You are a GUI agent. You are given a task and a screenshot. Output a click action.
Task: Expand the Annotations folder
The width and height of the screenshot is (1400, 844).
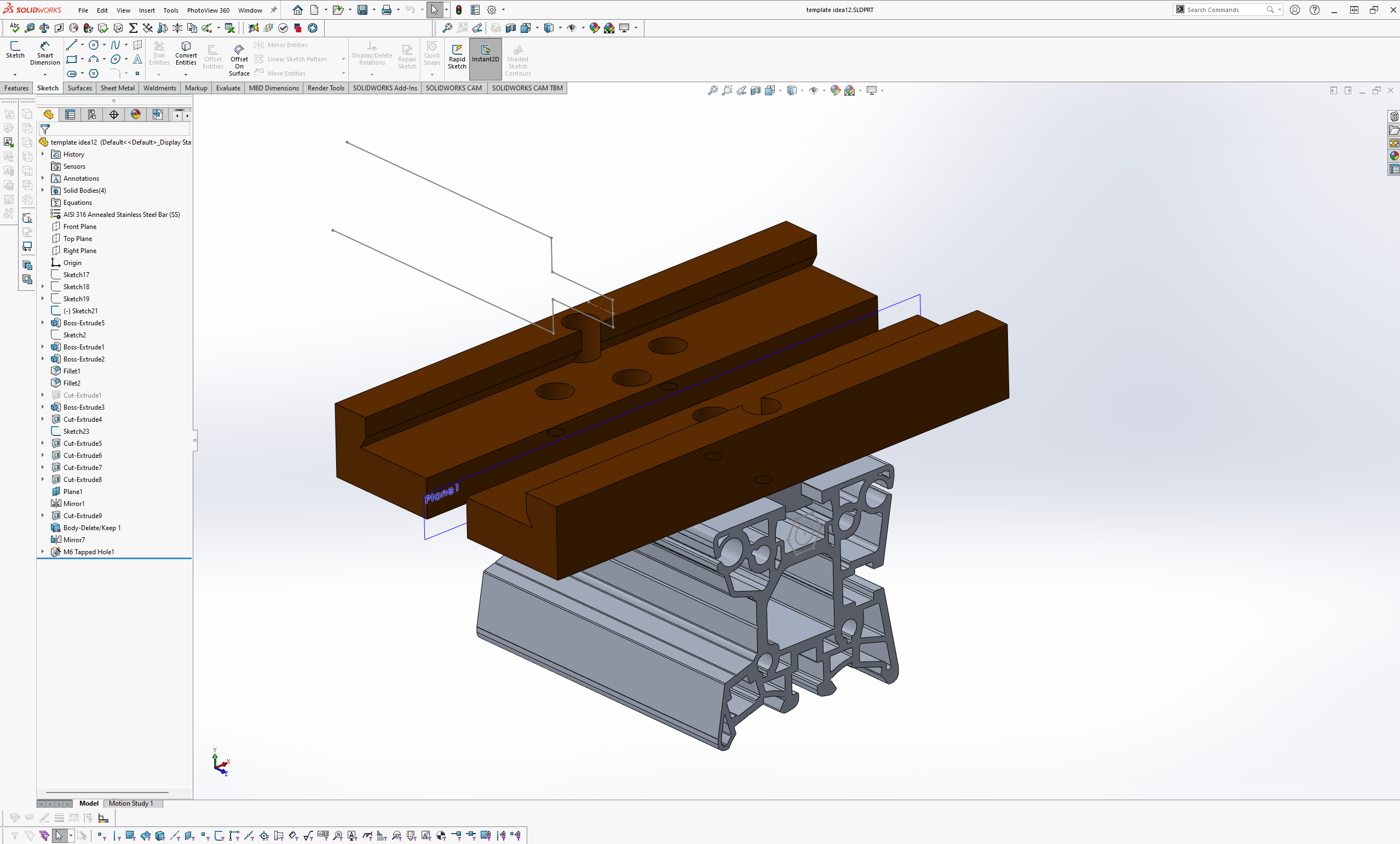click(43, 178)
